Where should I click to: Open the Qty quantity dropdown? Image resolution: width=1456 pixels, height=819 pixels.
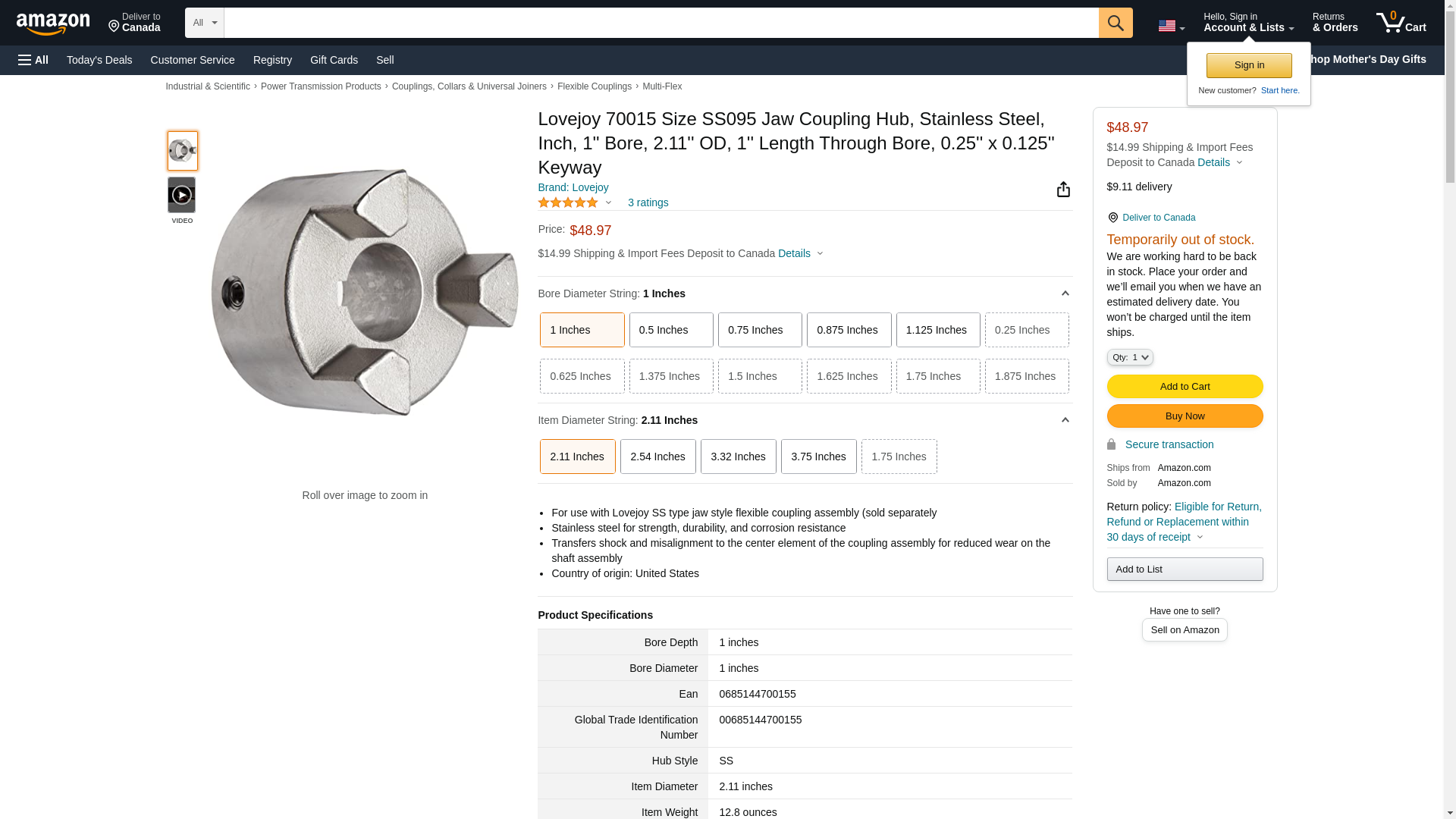(x=1128, y=357)
